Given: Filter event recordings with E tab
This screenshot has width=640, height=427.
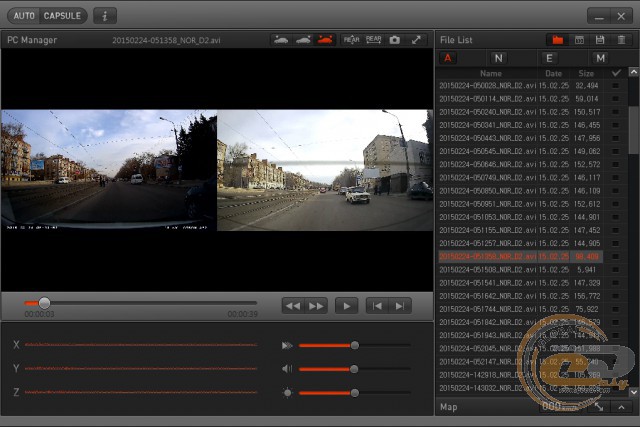Looking at the screenshot, I should [549, 58].
